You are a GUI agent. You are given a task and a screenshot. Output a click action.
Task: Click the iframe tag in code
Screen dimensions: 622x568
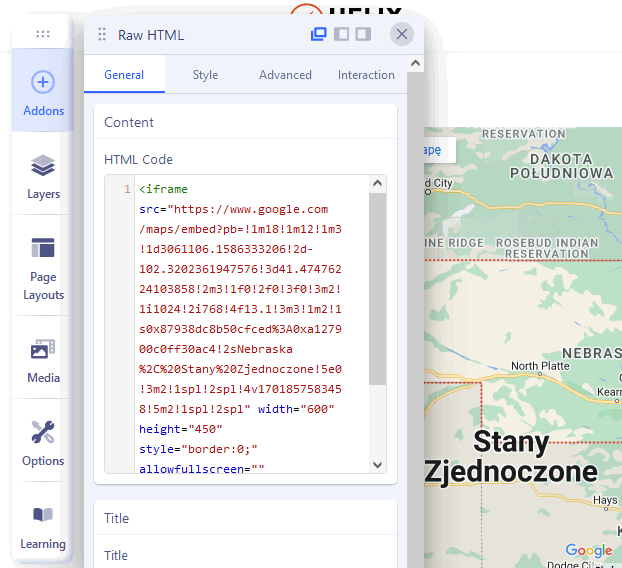163,189
